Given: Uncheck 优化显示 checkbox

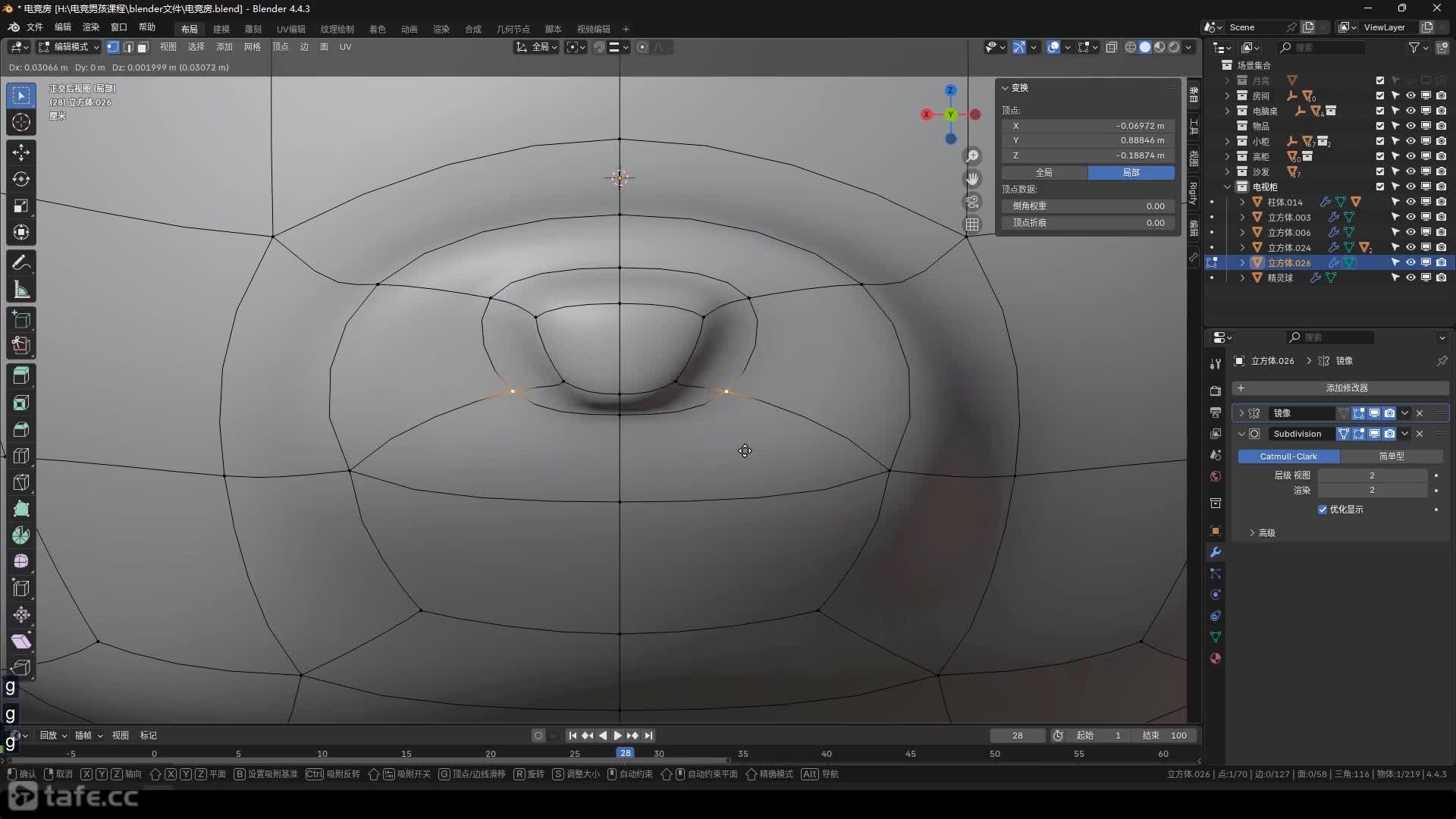Looking at the screenshot, I should point(1323,510).
